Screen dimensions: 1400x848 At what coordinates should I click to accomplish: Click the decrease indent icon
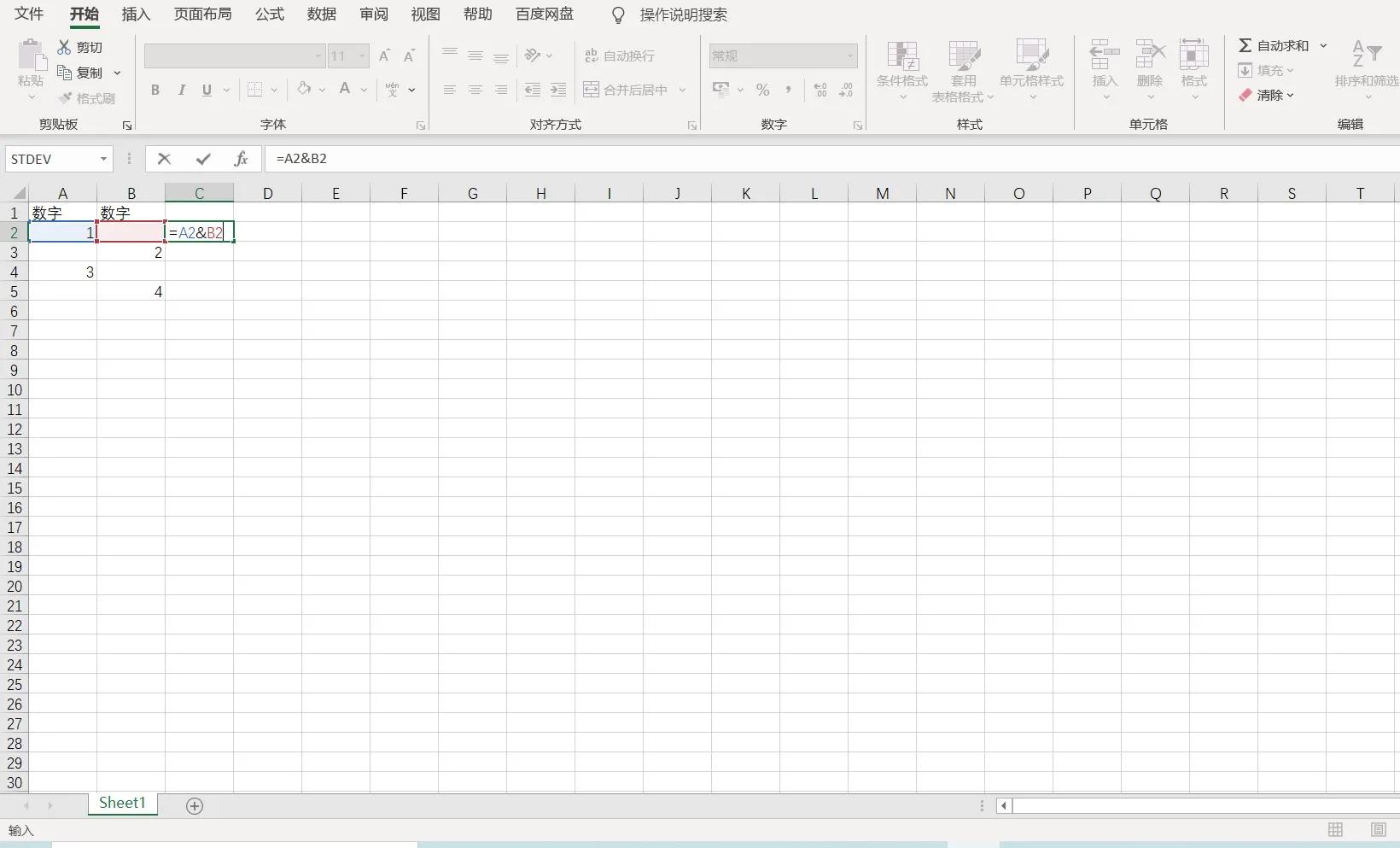[x=533, y=89]
